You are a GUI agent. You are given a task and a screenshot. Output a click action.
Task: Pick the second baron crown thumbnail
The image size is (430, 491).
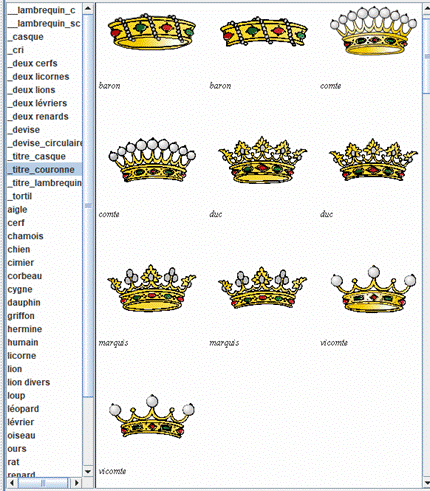263,32
